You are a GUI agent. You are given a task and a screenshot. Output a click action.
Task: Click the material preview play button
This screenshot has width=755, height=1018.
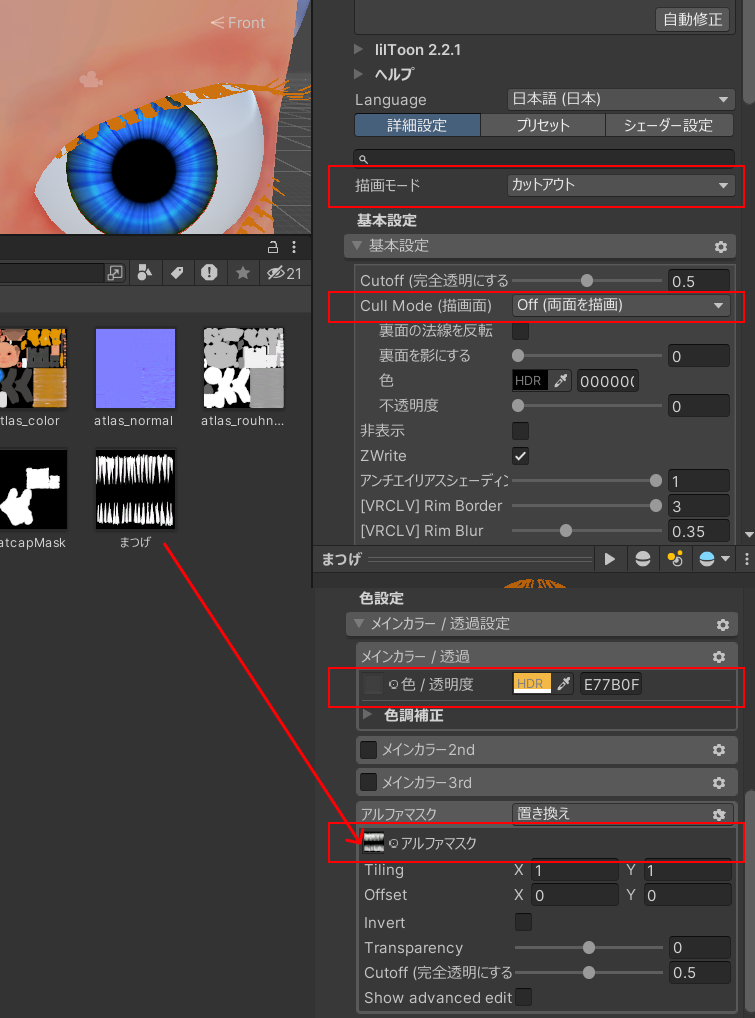[609, 560]
